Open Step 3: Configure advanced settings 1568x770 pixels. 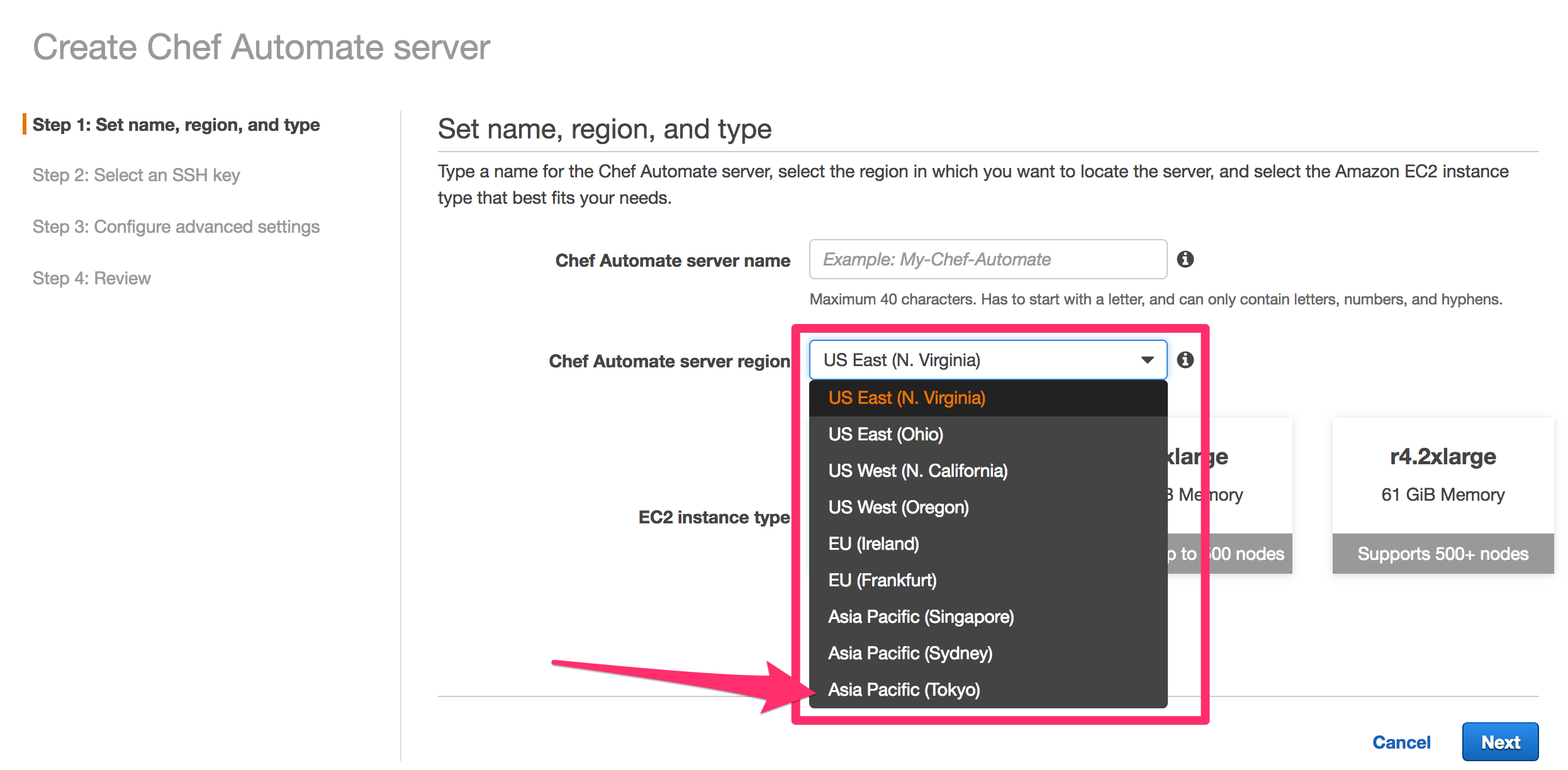(177, 226)
